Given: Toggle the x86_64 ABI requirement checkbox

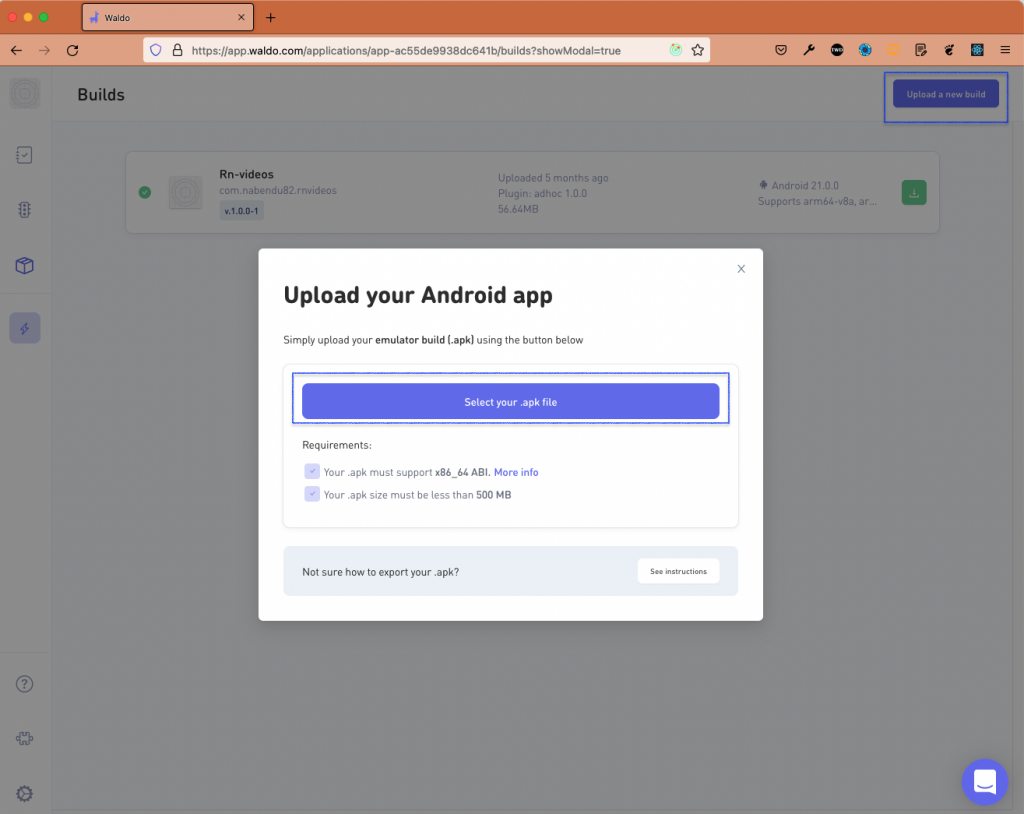Looking at the screenshot, I should 312,471.
